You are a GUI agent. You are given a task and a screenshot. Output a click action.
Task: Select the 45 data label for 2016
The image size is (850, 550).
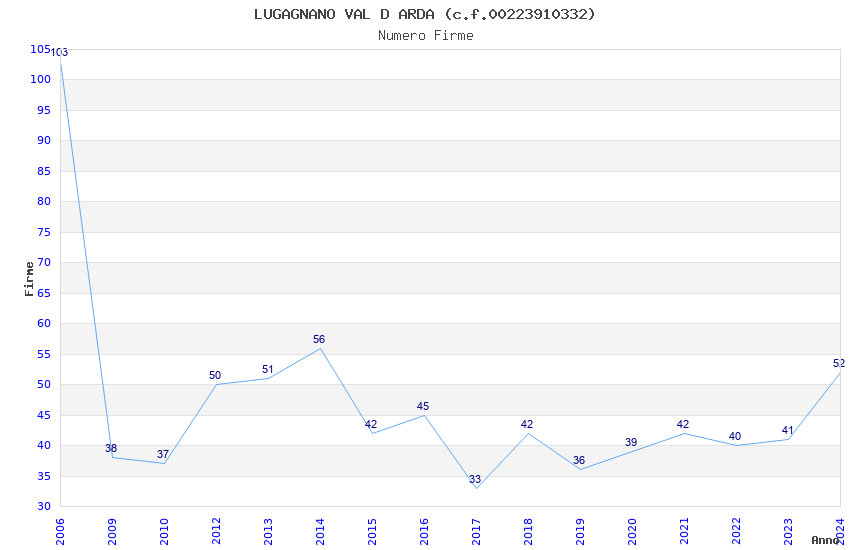[x=423, y=406]
